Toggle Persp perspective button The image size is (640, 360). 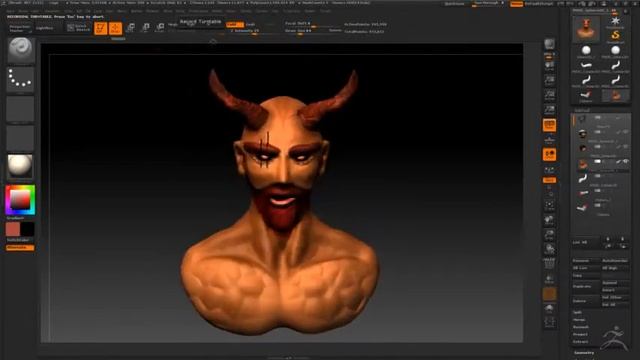[x=549, y=125]
